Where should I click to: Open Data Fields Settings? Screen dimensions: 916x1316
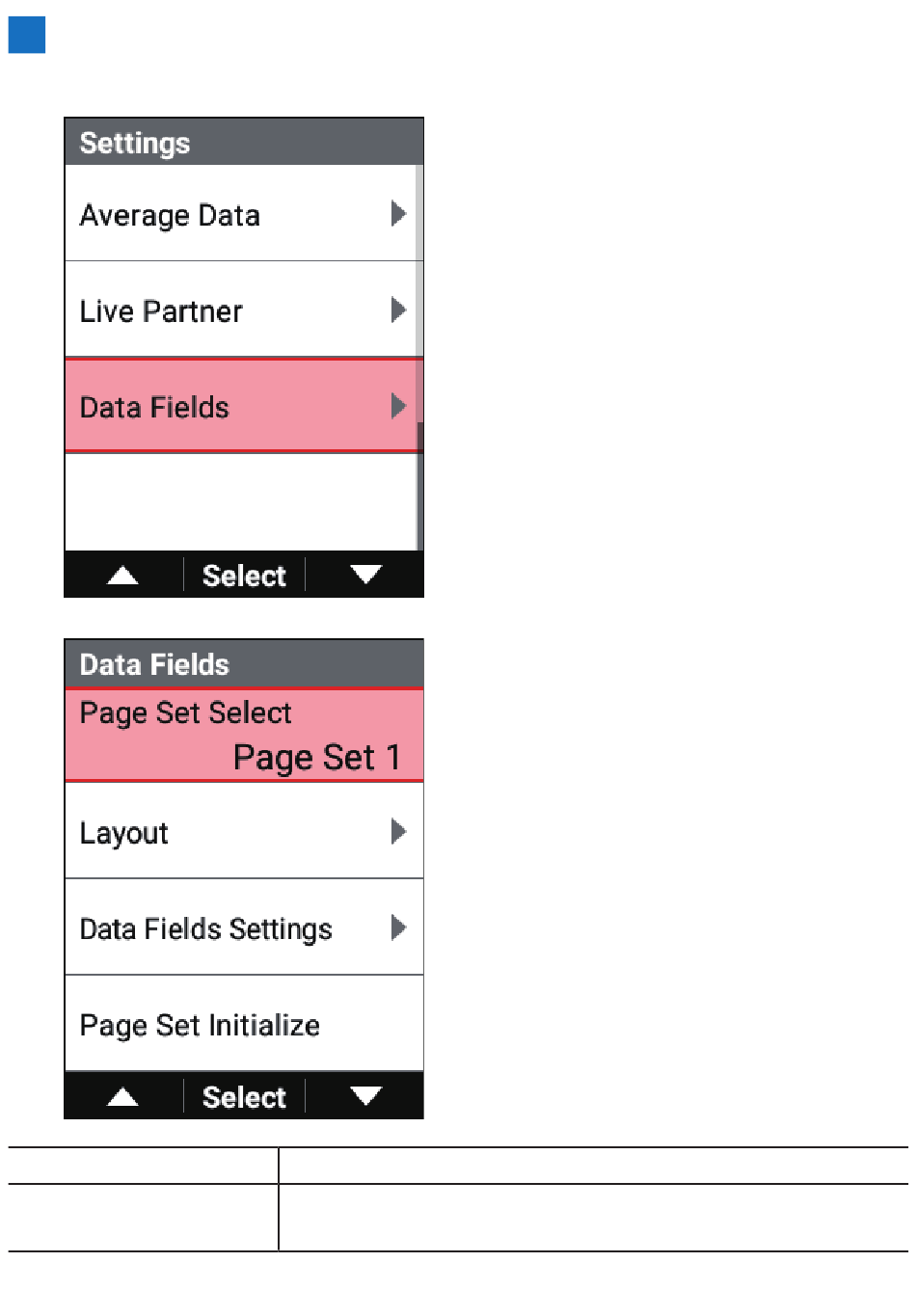coord(244,927)
